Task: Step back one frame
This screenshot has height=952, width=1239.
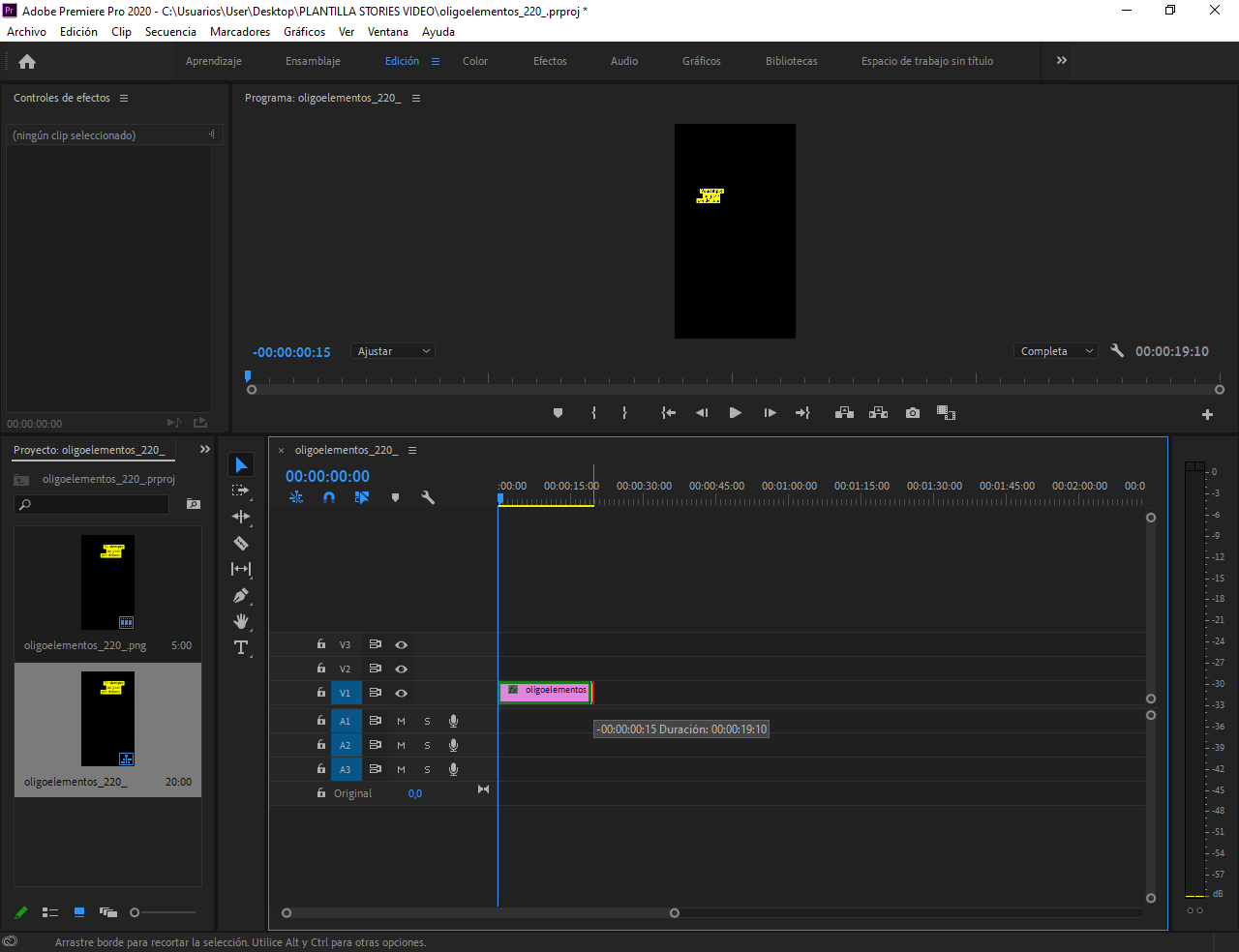Action: coord(702,413)
